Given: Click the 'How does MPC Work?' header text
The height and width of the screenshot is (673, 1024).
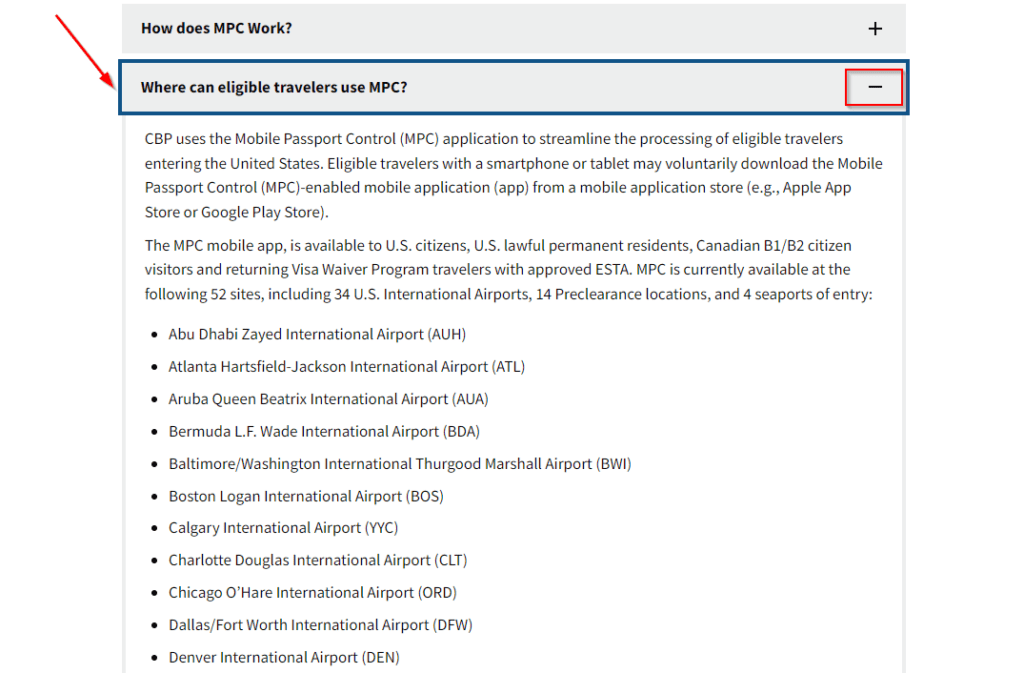Looking at the screenshot, I should point(217,28).
